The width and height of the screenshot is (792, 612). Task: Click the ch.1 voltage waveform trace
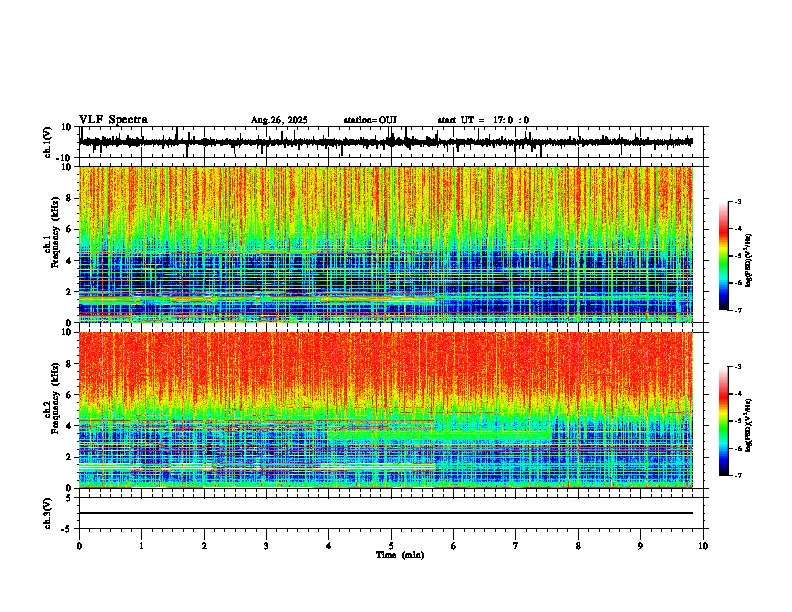tap(385, 142)
